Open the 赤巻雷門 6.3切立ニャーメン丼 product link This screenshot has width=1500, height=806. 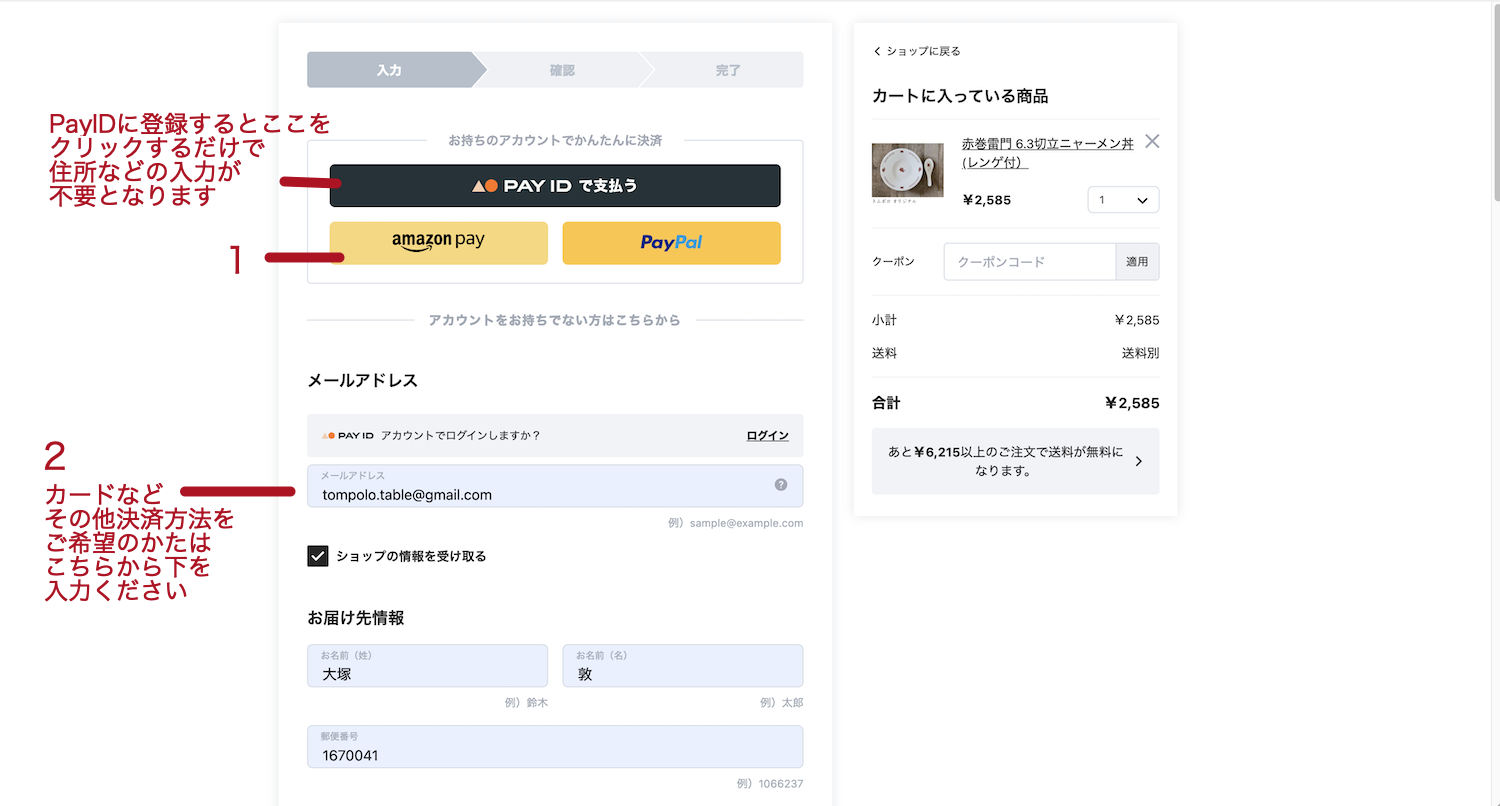(x=1047, y=153)
